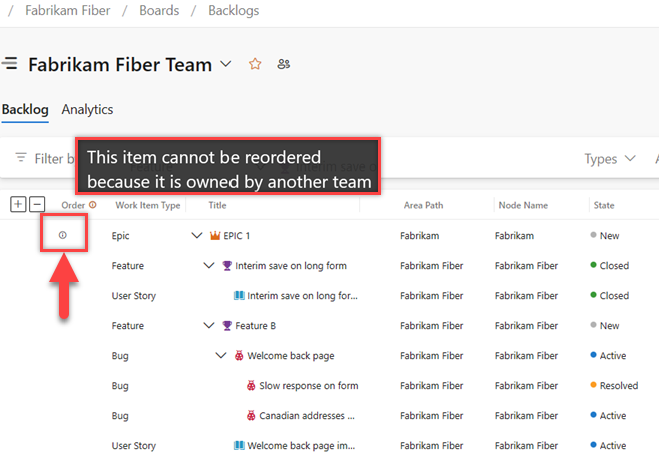Click book icon of Welcome back page im...

tap(239, 445)
